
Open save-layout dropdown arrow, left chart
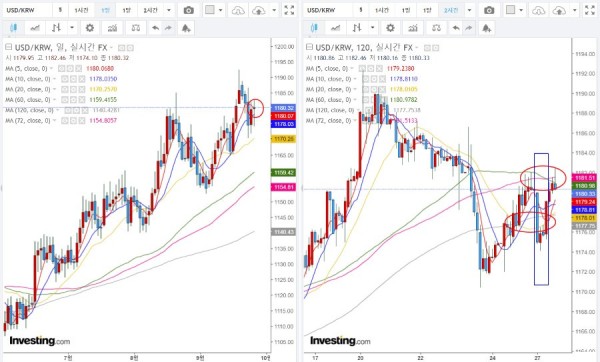tap(274, 10)
